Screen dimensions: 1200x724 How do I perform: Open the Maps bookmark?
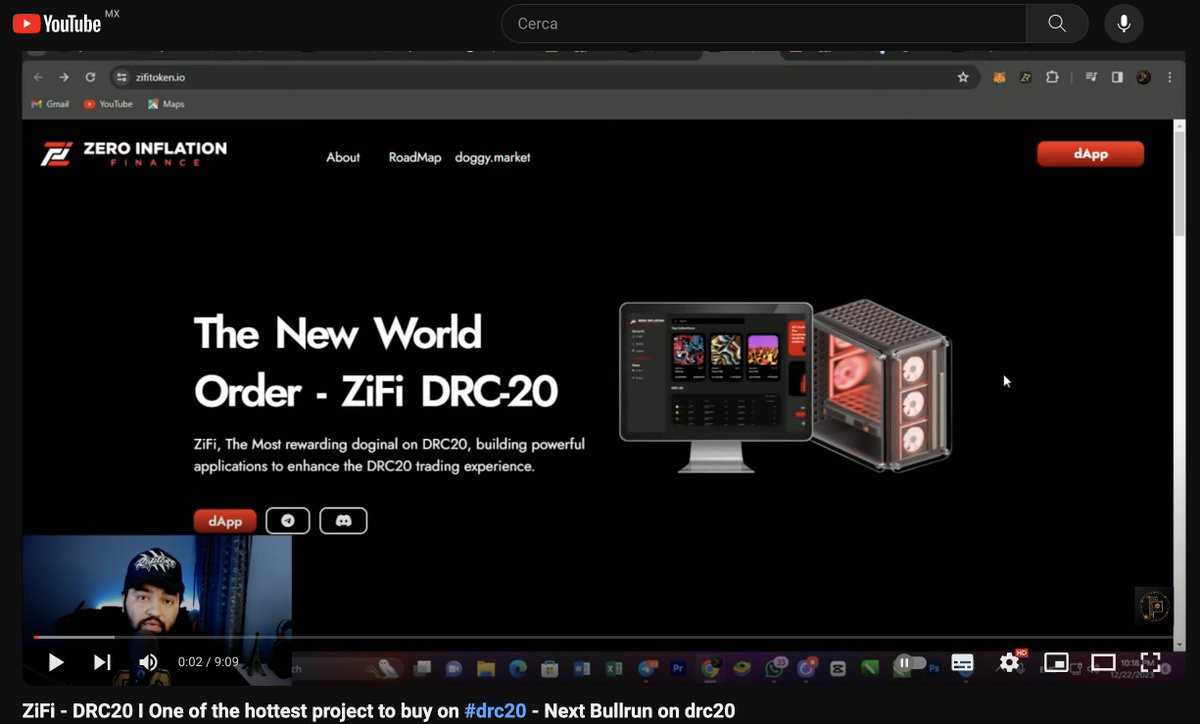(166, 104)
